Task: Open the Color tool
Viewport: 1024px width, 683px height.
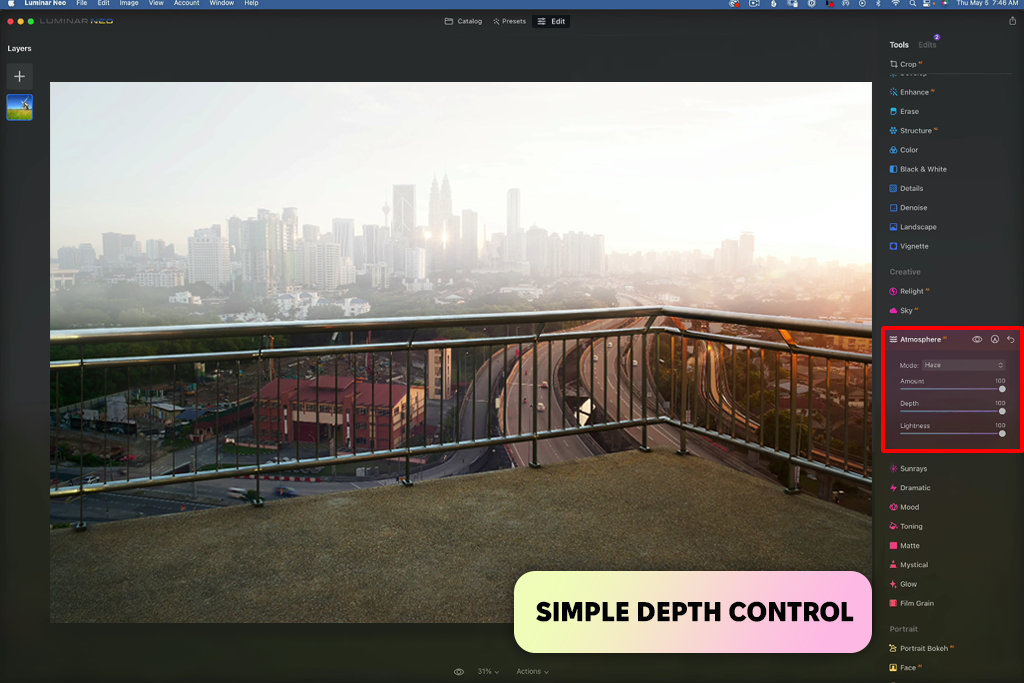Action: 904,150
